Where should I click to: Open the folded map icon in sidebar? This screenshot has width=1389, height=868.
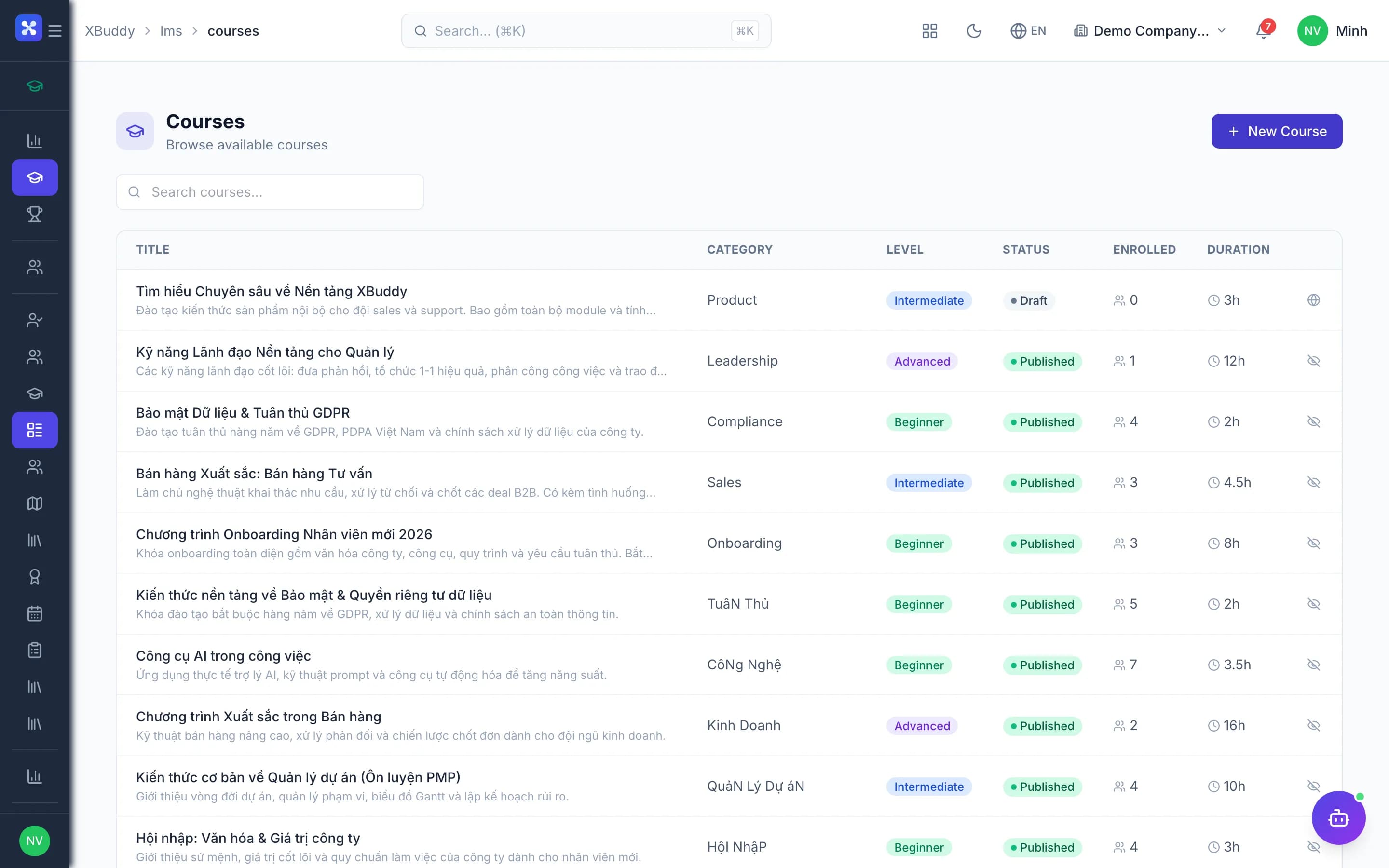pos(34,503)
